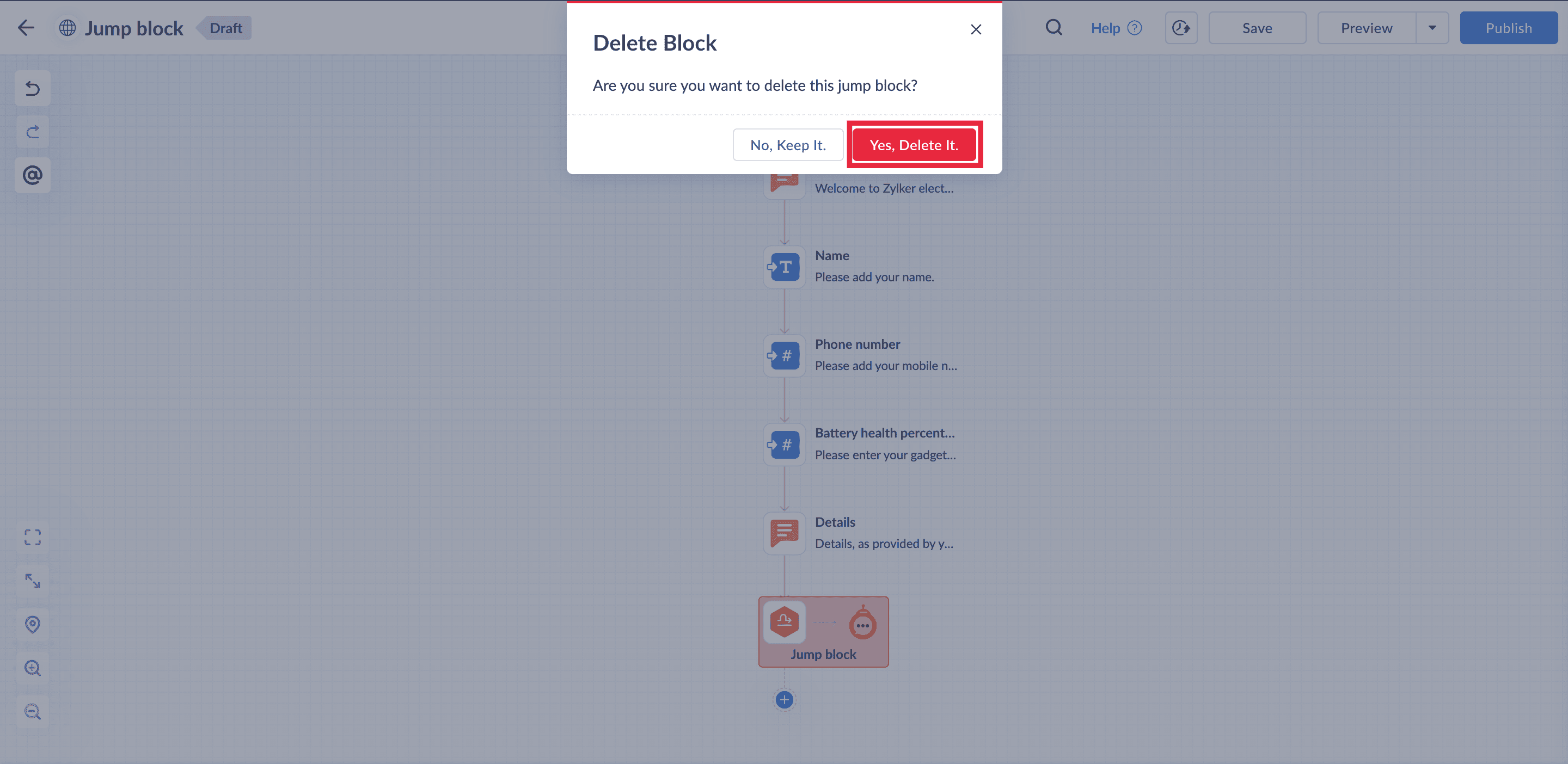Click the expand arrows icon

(x=33, y=581)
